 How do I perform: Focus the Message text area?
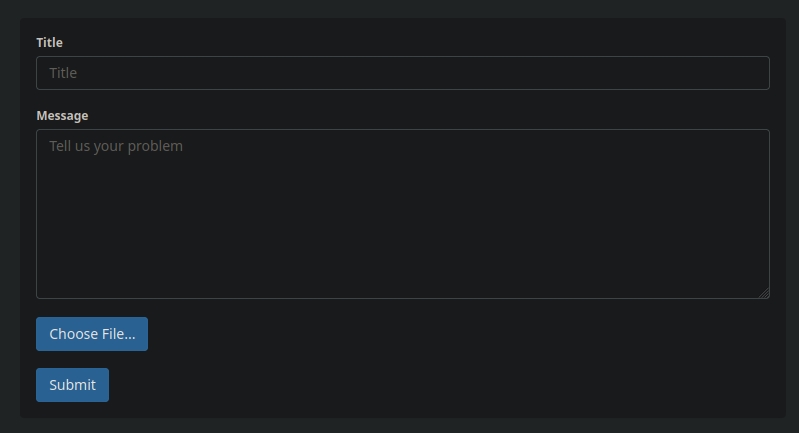(402, 214)
